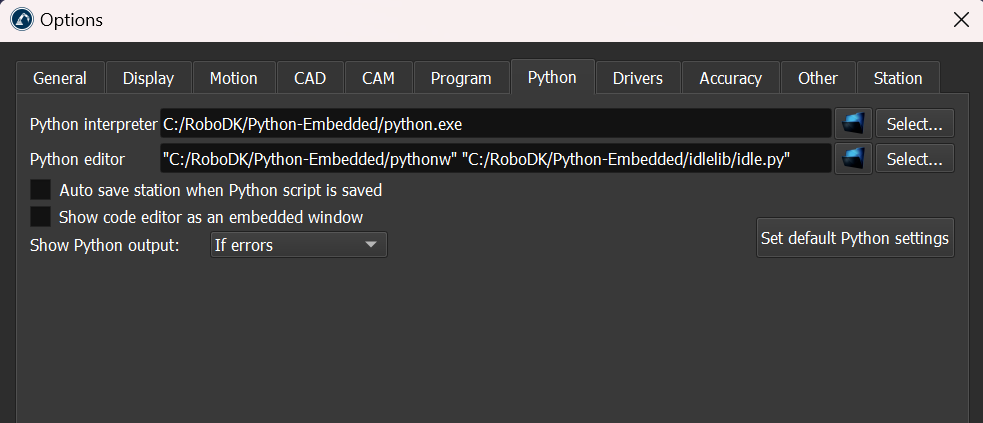Open the Accuracy tab
Screen dimensions: 983x423
point(730,78)
